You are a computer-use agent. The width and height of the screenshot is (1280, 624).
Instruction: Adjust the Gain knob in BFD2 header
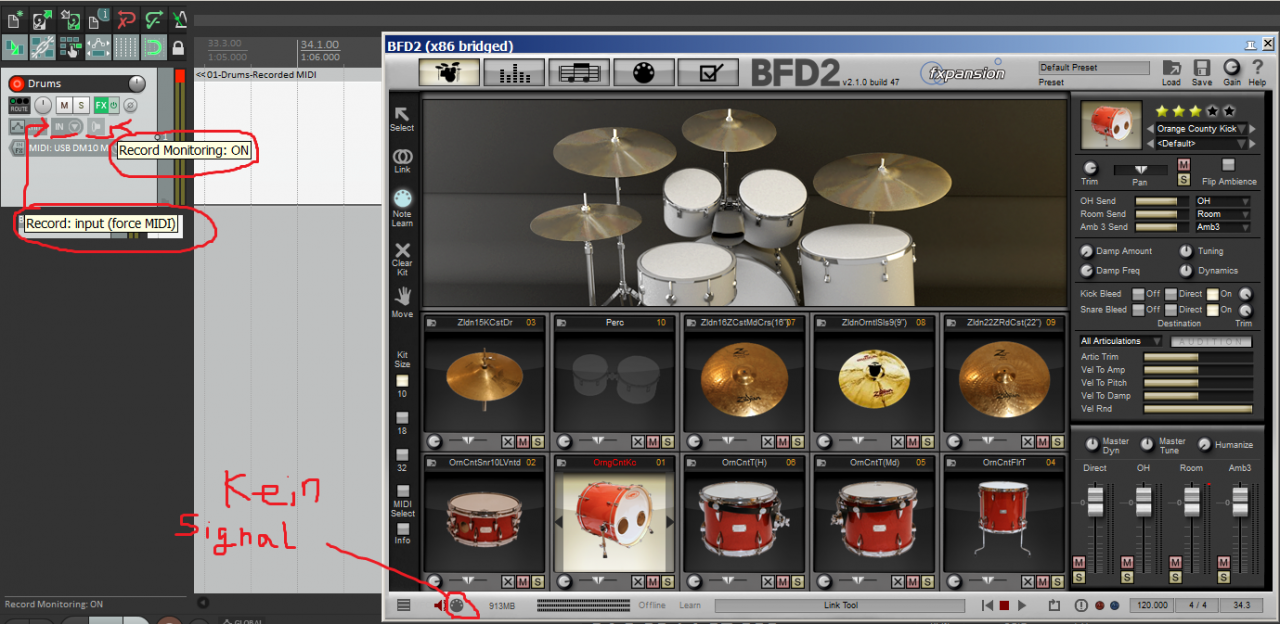click(x=1231, y=68)
